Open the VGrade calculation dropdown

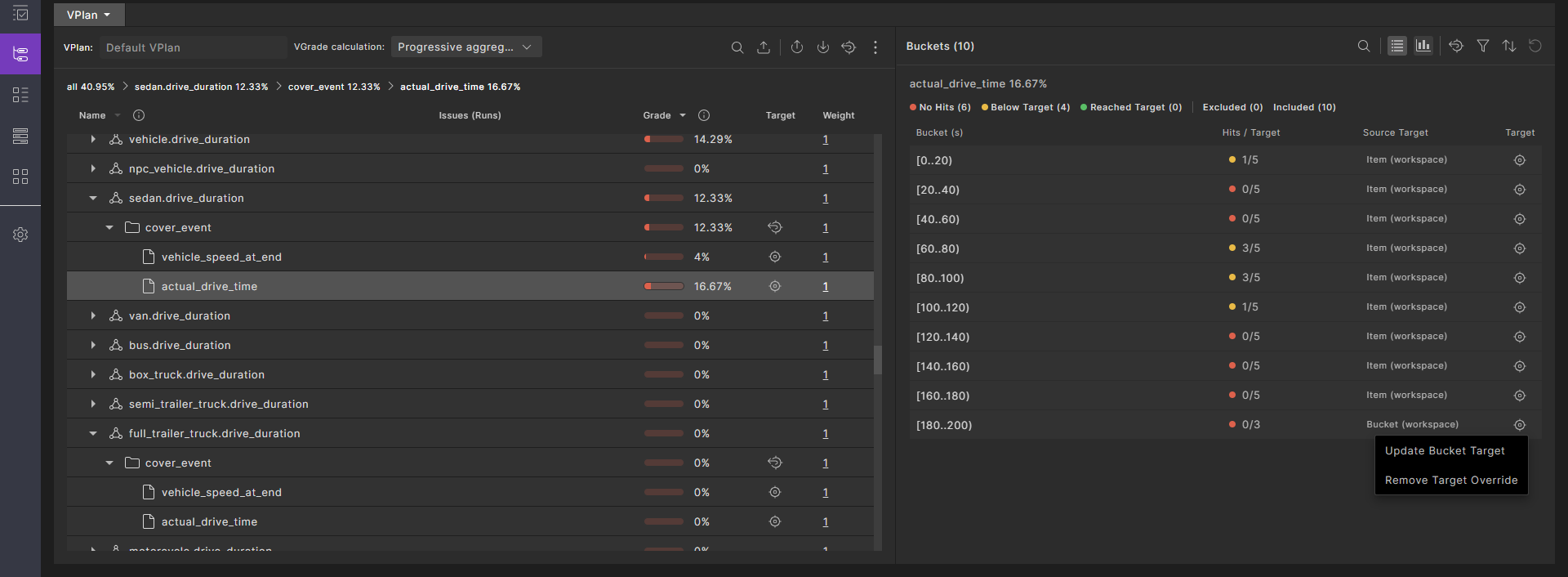click(x=466, y=47)
